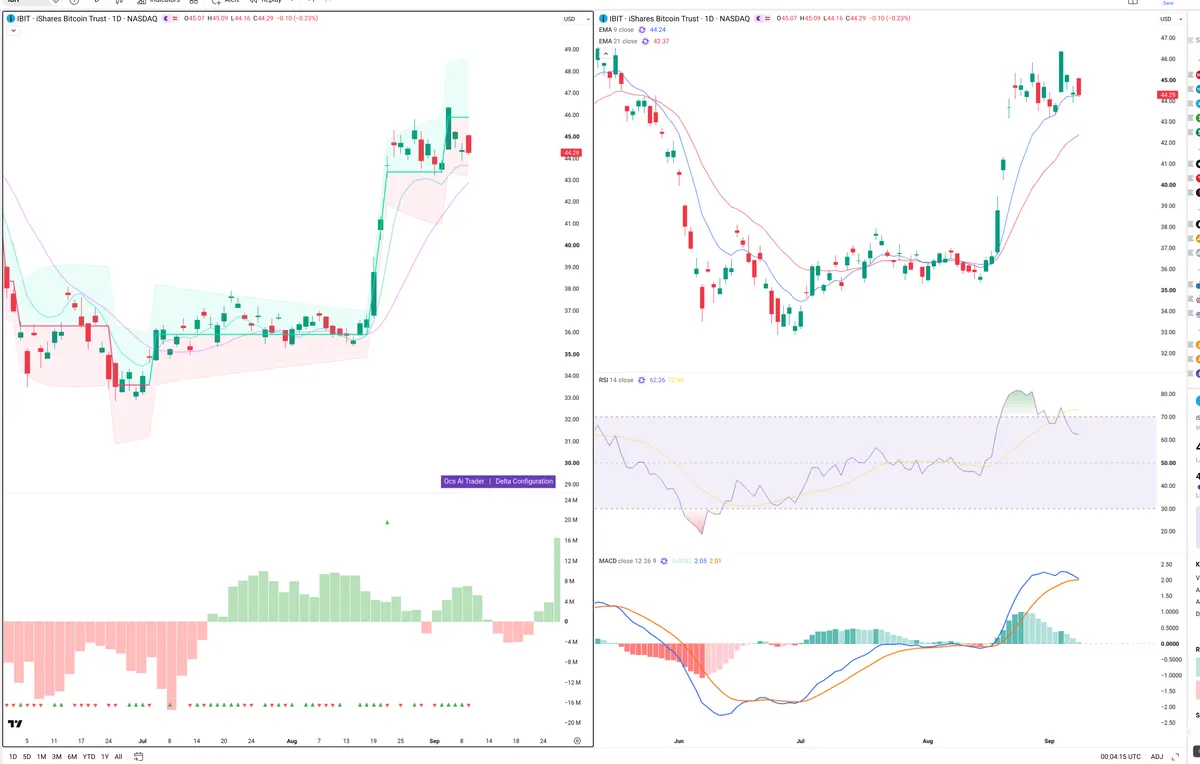Click the TradingView logo on the left chart
1200x764 pixels.
point(16,723)
